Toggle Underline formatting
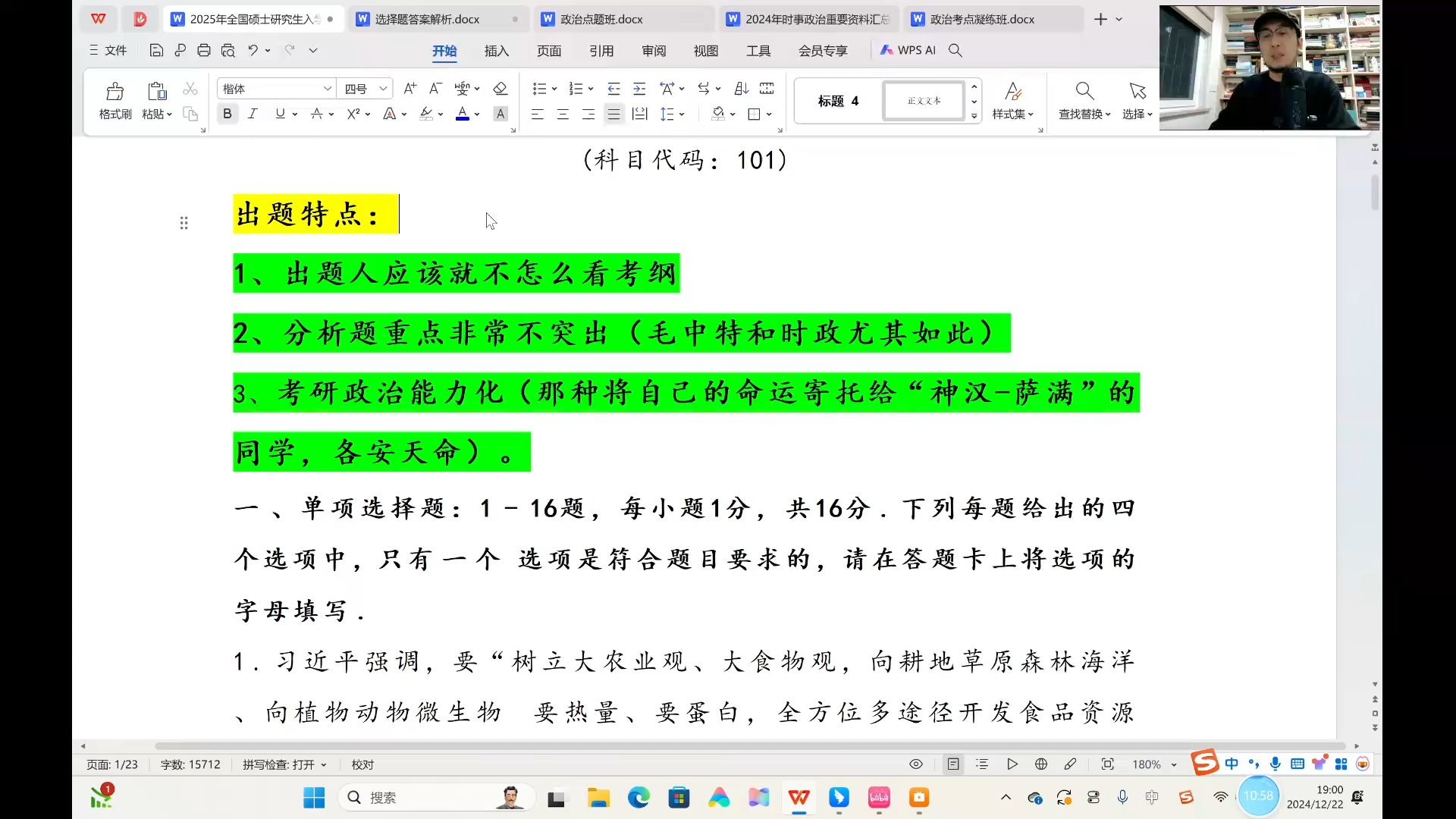This screenshot has height=819, width=1456. [x=280, y=114]
